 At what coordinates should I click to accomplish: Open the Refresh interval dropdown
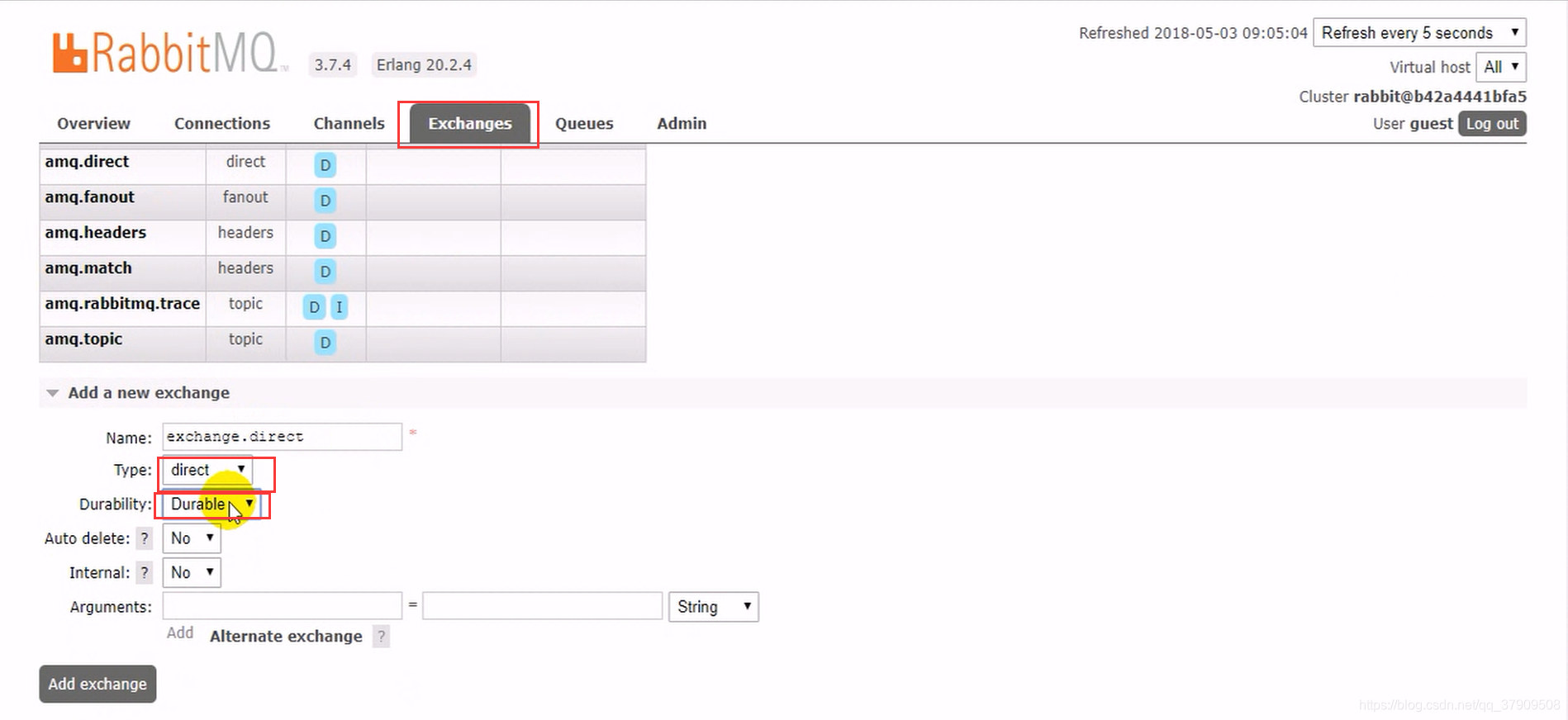coord(1419,33)
